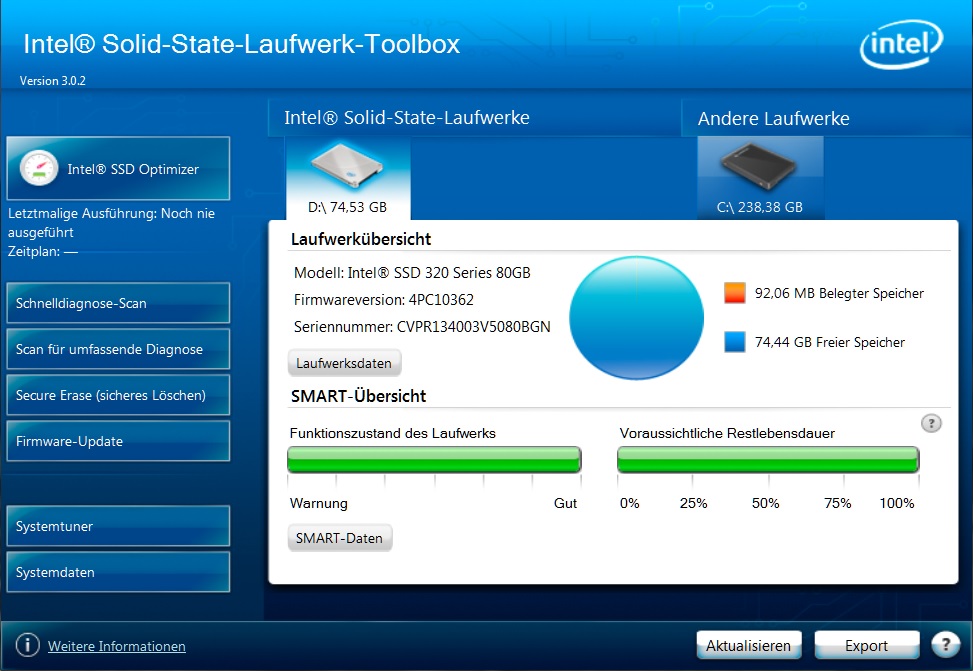Click the information circle icon

[x=27, y=645]
